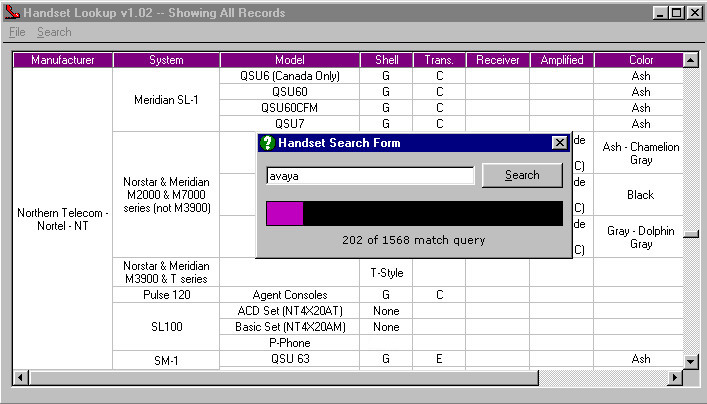Screen dimensions: 707x404
Task: Select the Ash color cell in QSU7 row
Action: (640, 124)
